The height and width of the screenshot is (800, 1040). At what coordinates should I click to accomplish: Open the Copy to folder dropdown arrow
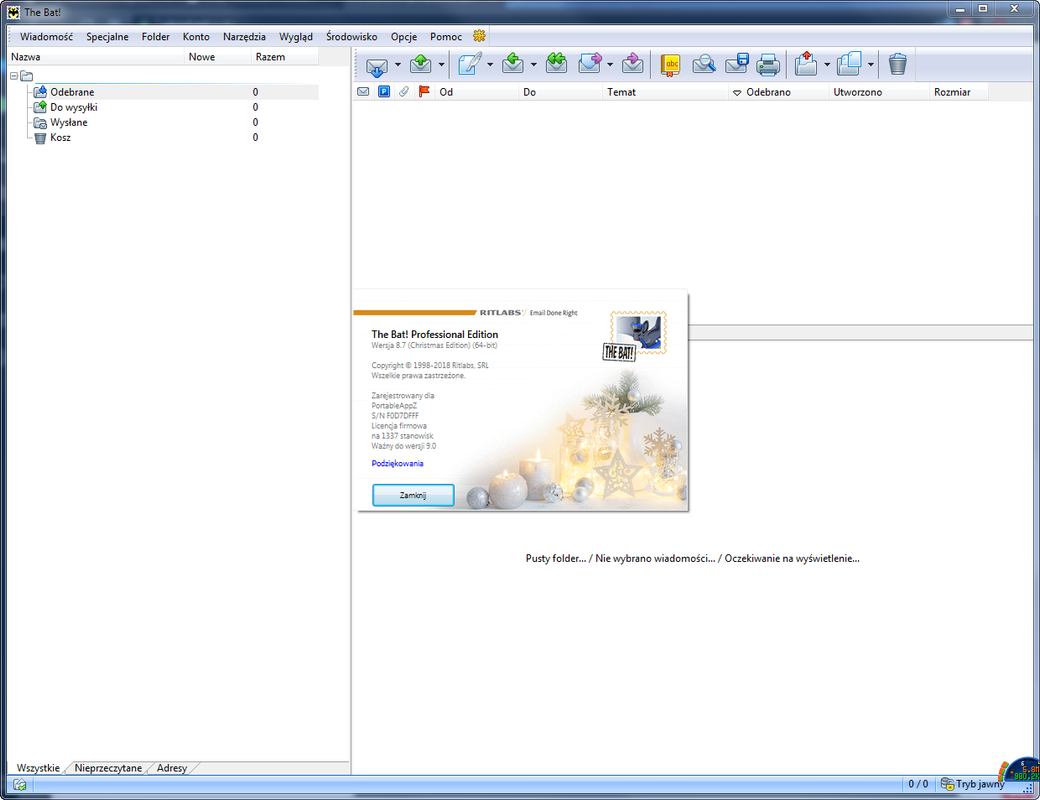pos(871,65)
